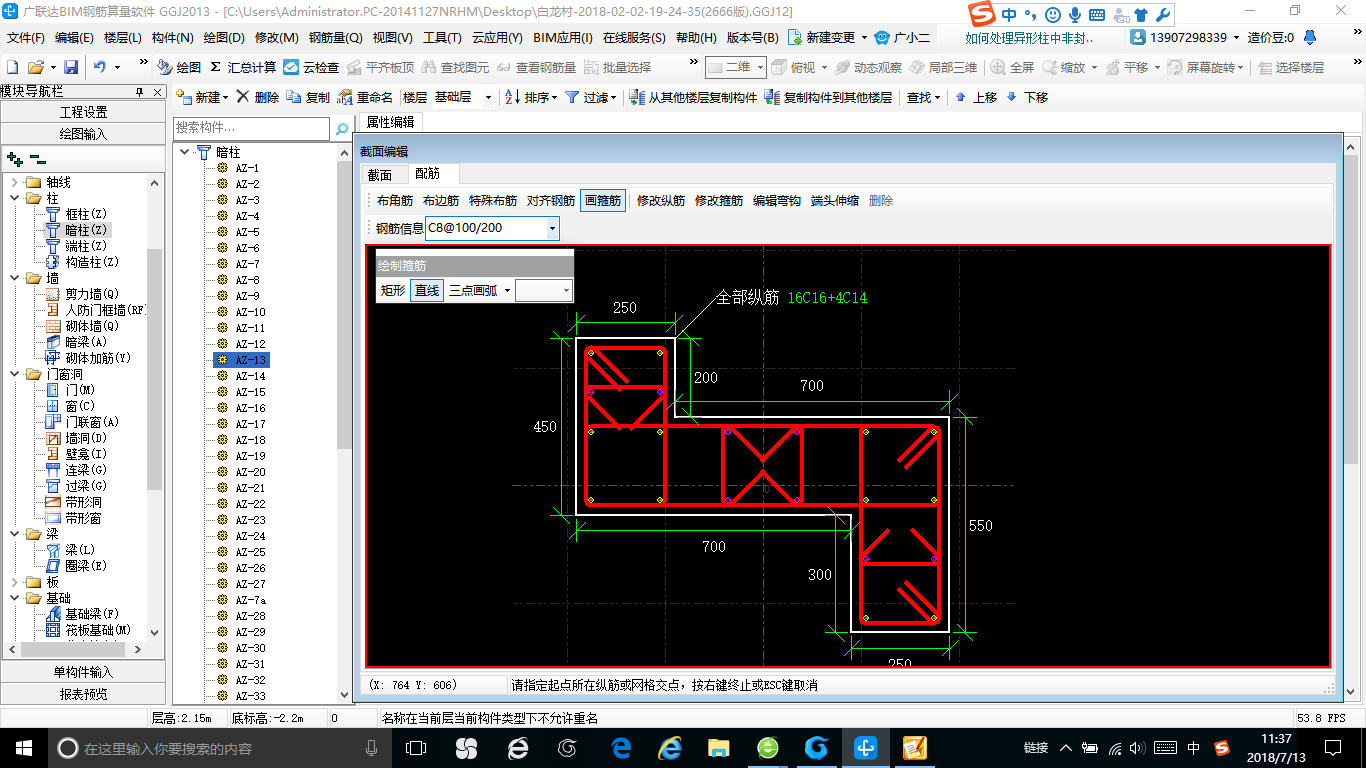Viewport: 1366px width, 768px height.
Task: Click 编辑弯钩 button
Action: pyautogui.click(x=777, y=200)
